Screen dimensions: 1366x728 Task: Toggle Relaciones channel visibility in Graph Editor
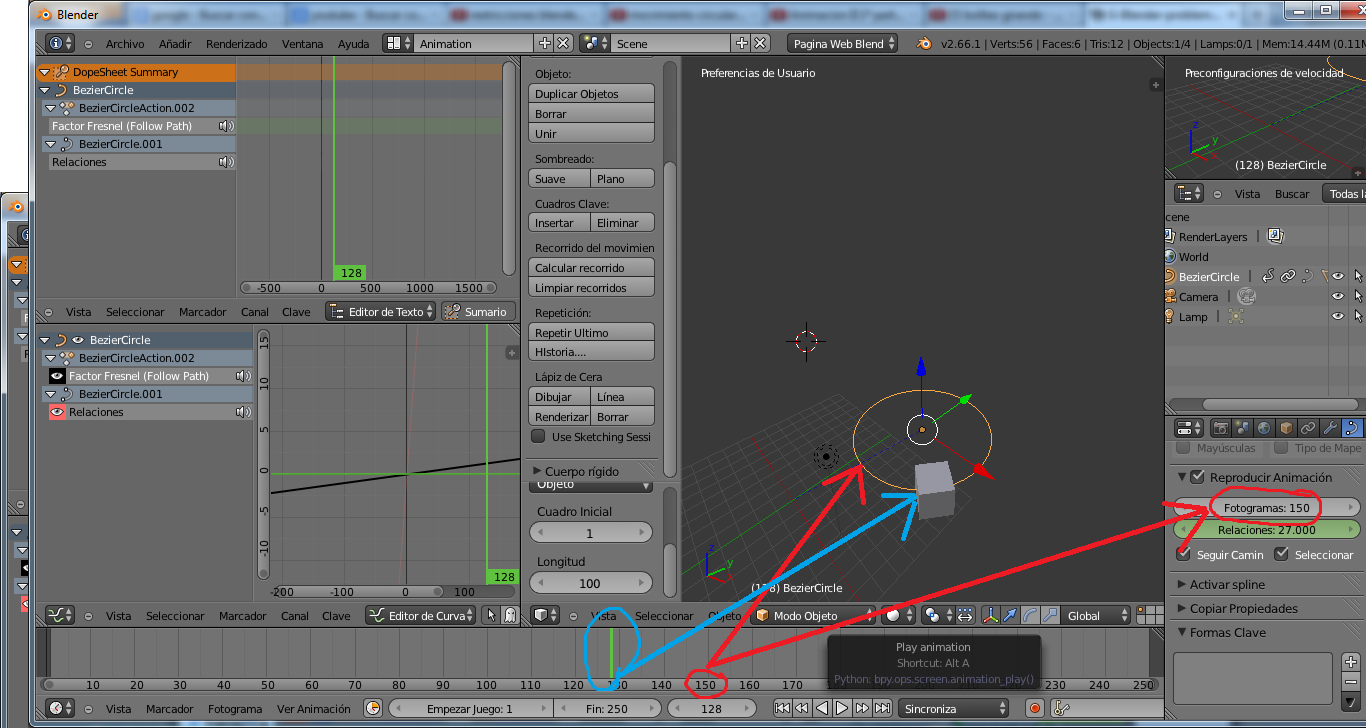[57, 412]
